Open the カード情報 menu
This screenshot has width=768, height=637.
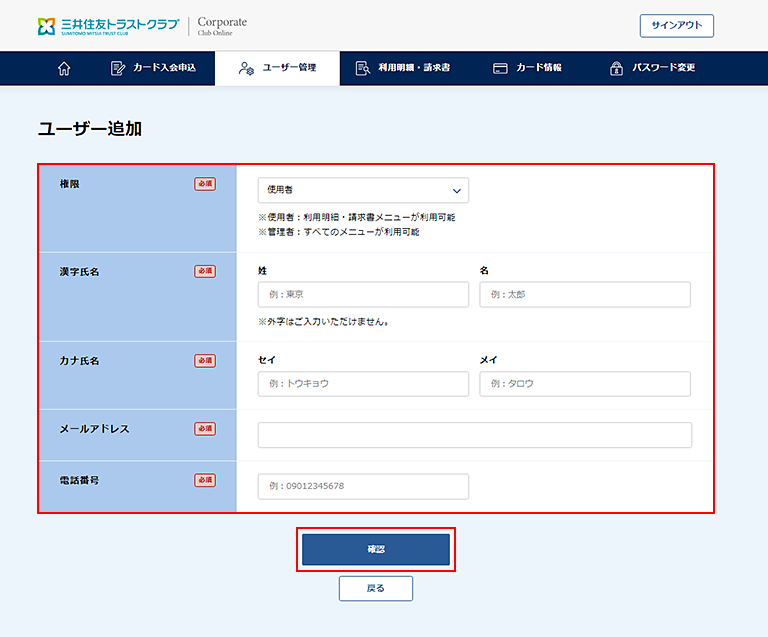pyautogui.click(x=528, y=68)
